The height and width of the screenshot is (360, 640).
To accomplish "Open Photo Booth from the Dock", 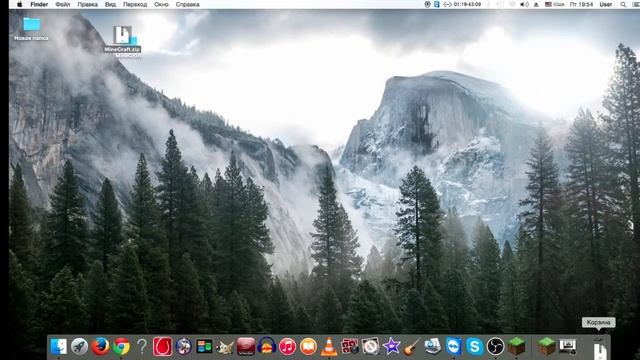I will pyautogui.click(x=350, y=347).
